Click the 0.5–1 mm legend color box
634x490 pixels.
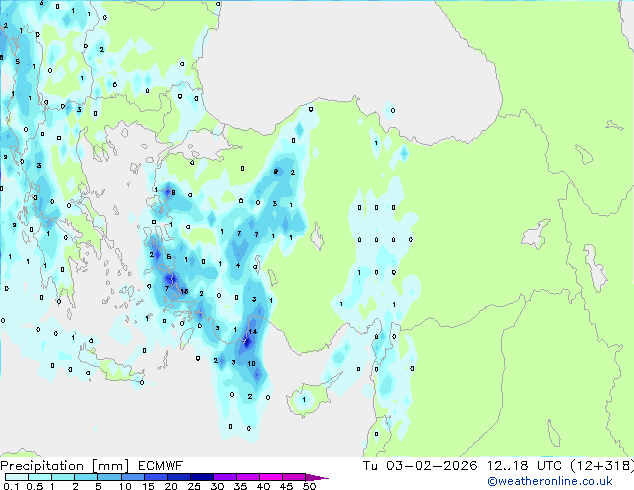(40, 477)
